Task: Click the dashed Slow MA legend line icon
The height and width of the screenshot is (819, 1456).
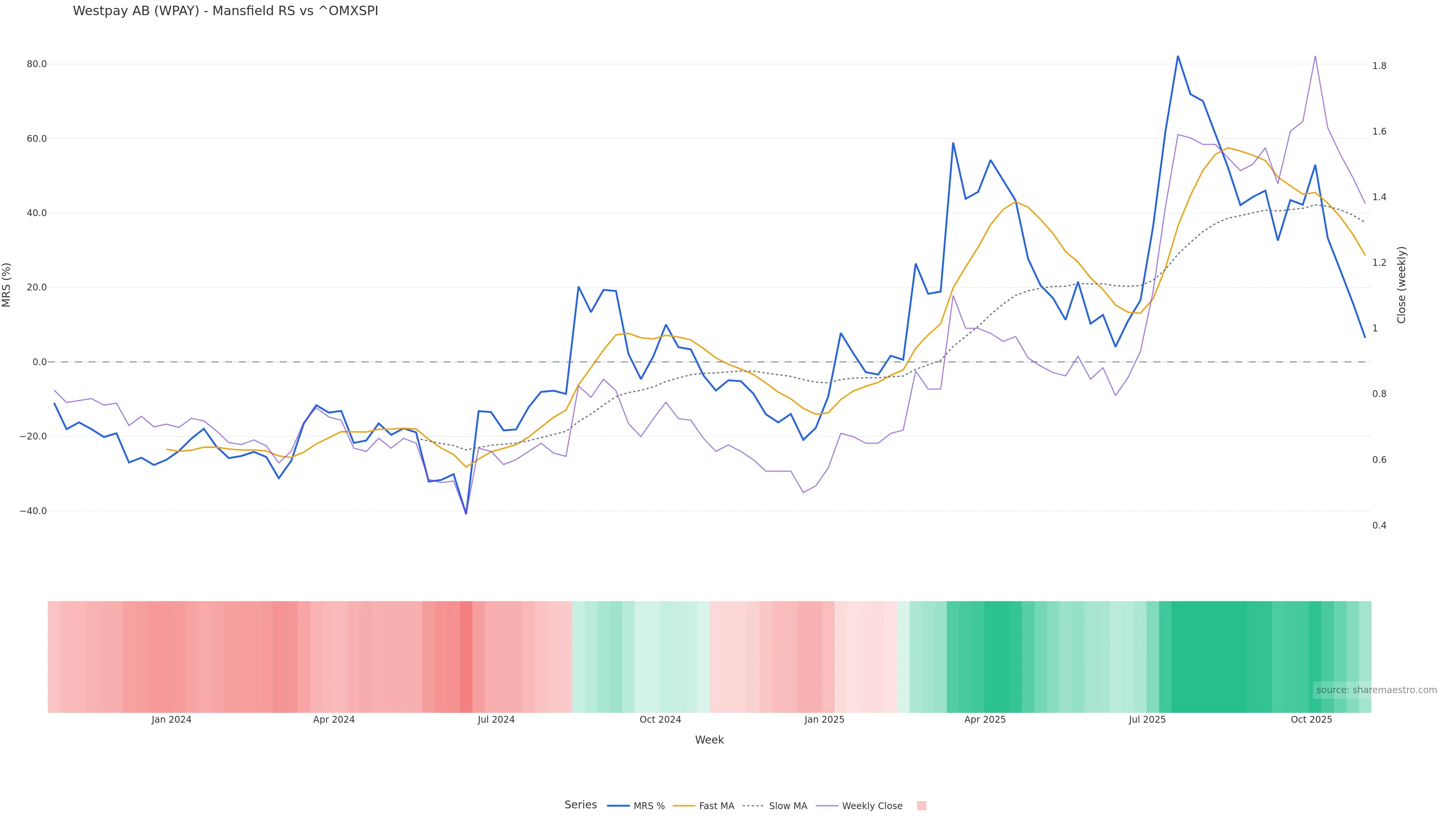Action: [753, 806]
